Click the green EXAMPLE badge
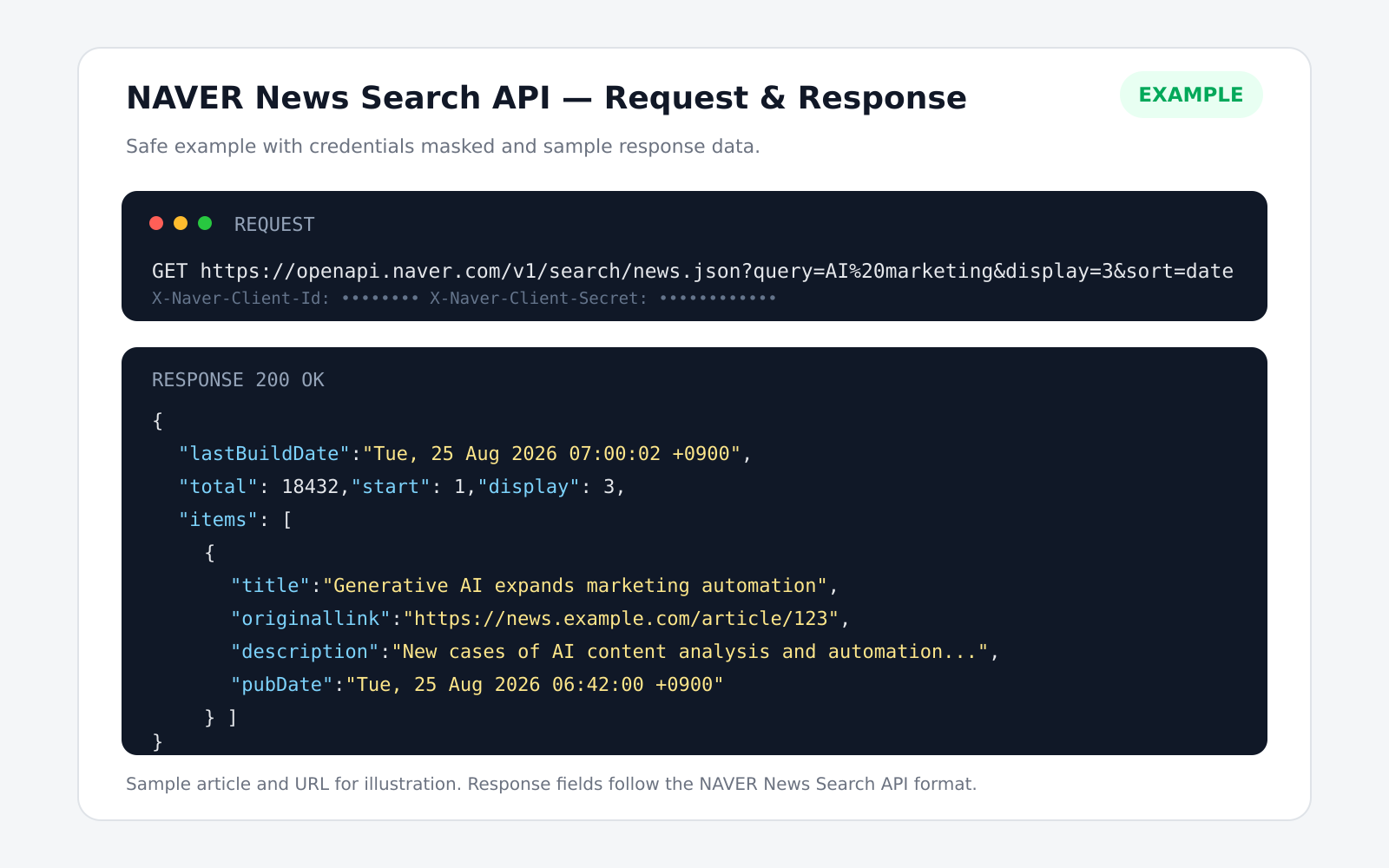 point(1191,95)
